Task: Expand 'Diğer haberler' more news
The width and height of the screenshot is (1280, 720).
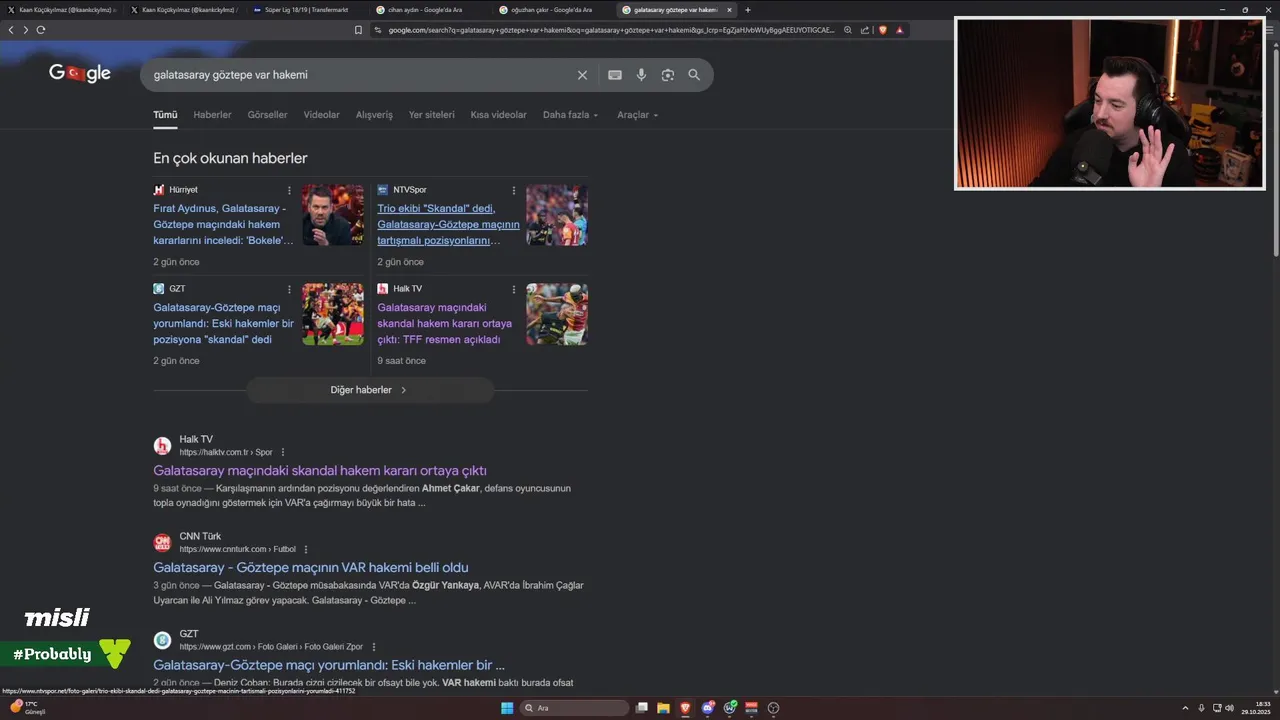Action: pos(369,390)
